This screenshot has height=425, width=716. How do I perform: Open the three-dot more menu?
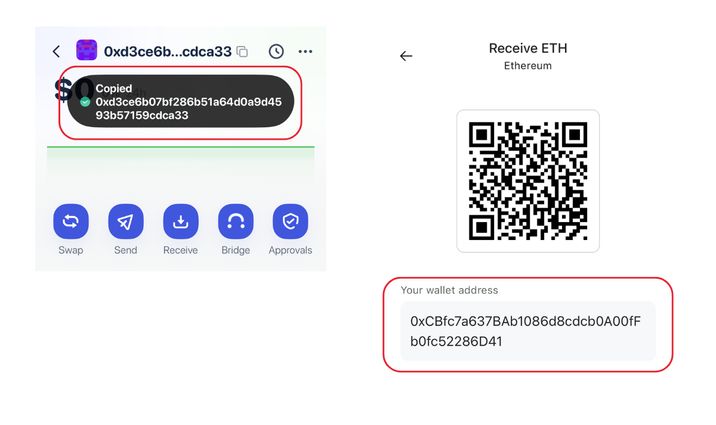tap(305, 52)
